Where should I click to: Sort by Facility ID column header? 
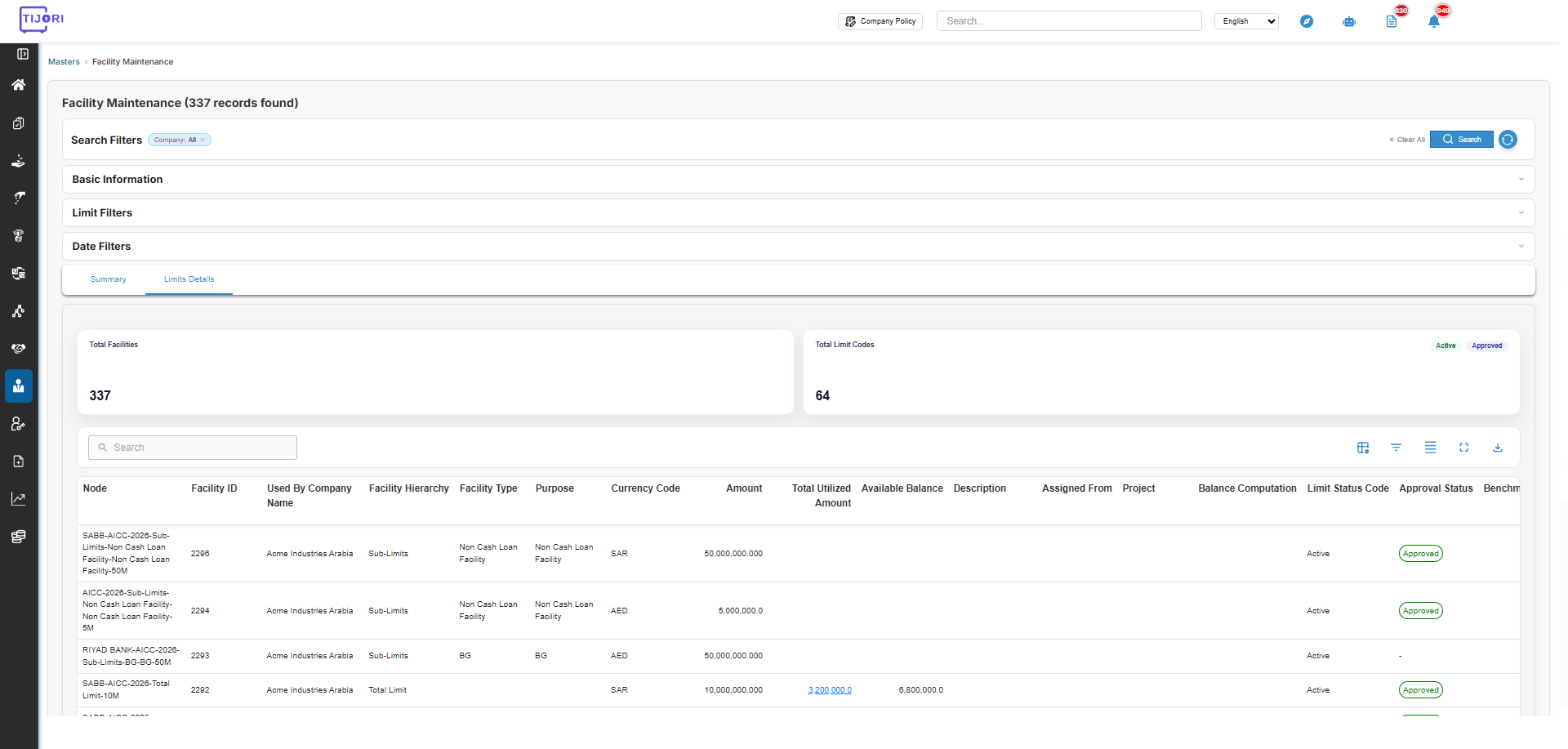click(x=214, y=488)
